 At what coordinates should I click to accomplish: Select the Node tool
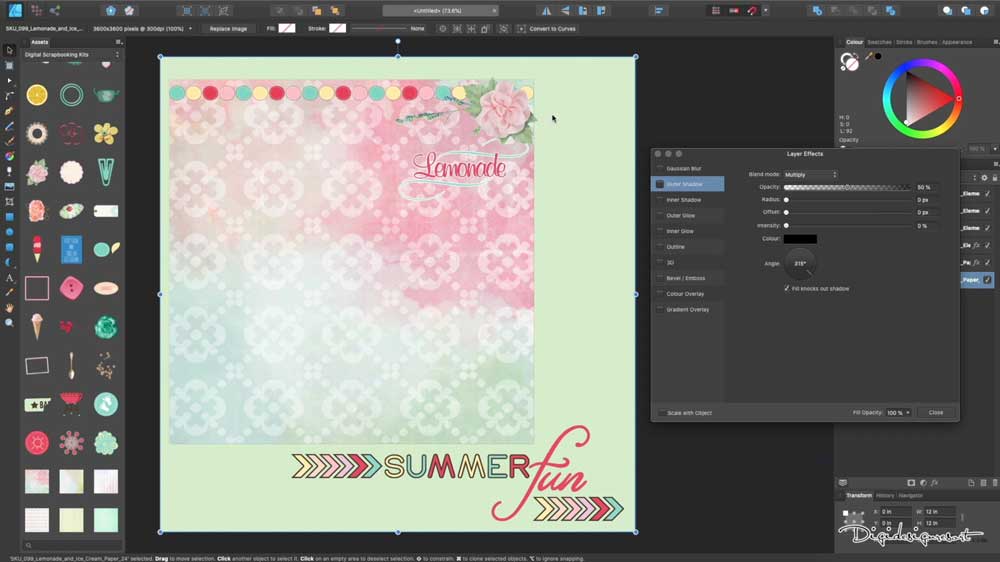click(x=9, y=81)
